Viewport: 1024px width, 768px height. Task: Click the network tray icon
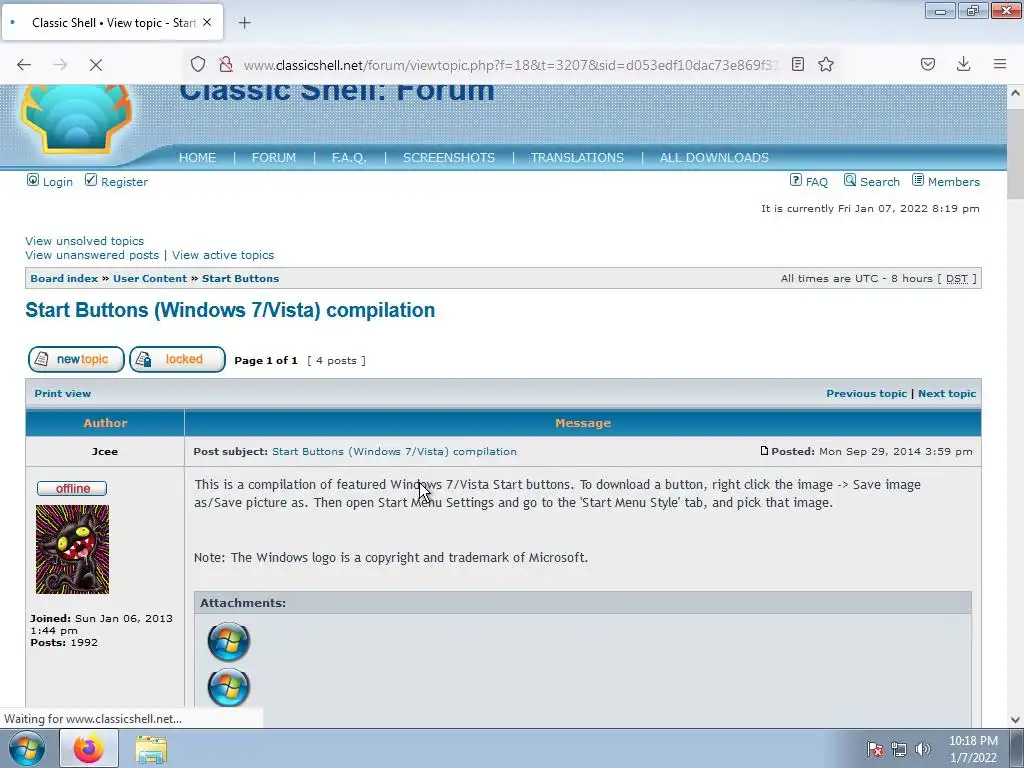tap(899, 749)
